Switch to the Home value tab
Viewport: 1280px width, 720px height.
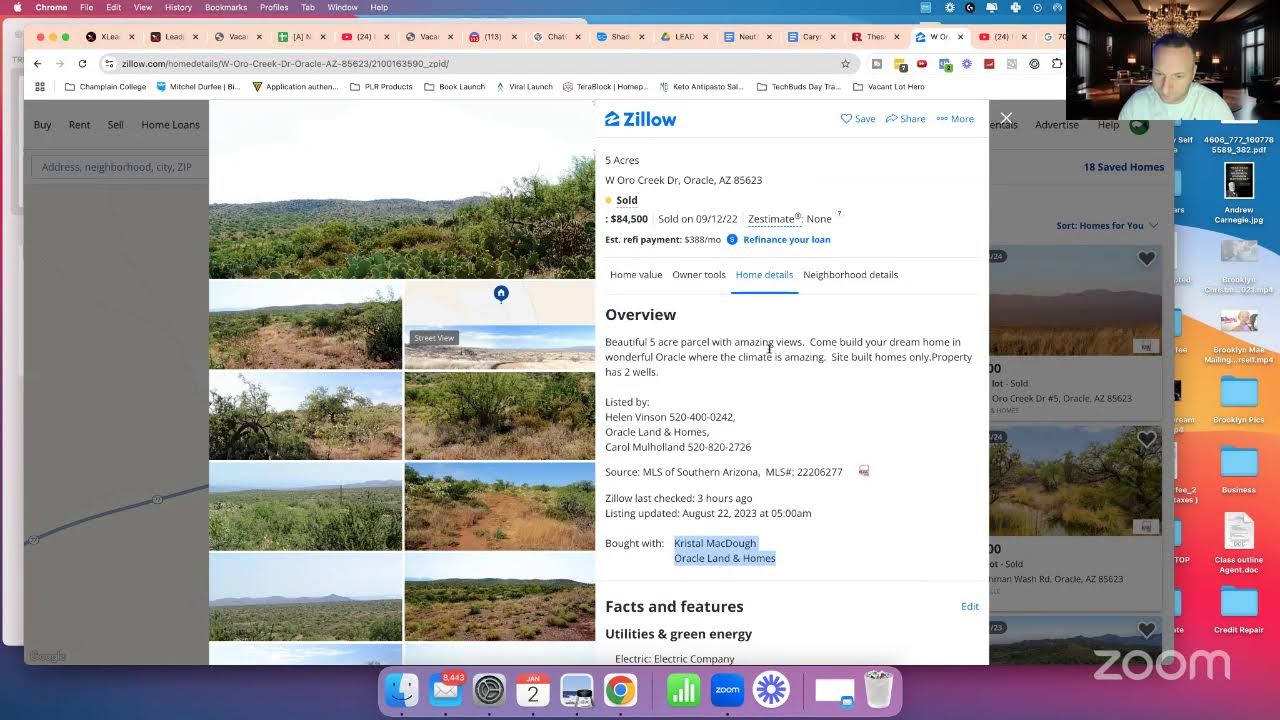[x=636, y=275]
